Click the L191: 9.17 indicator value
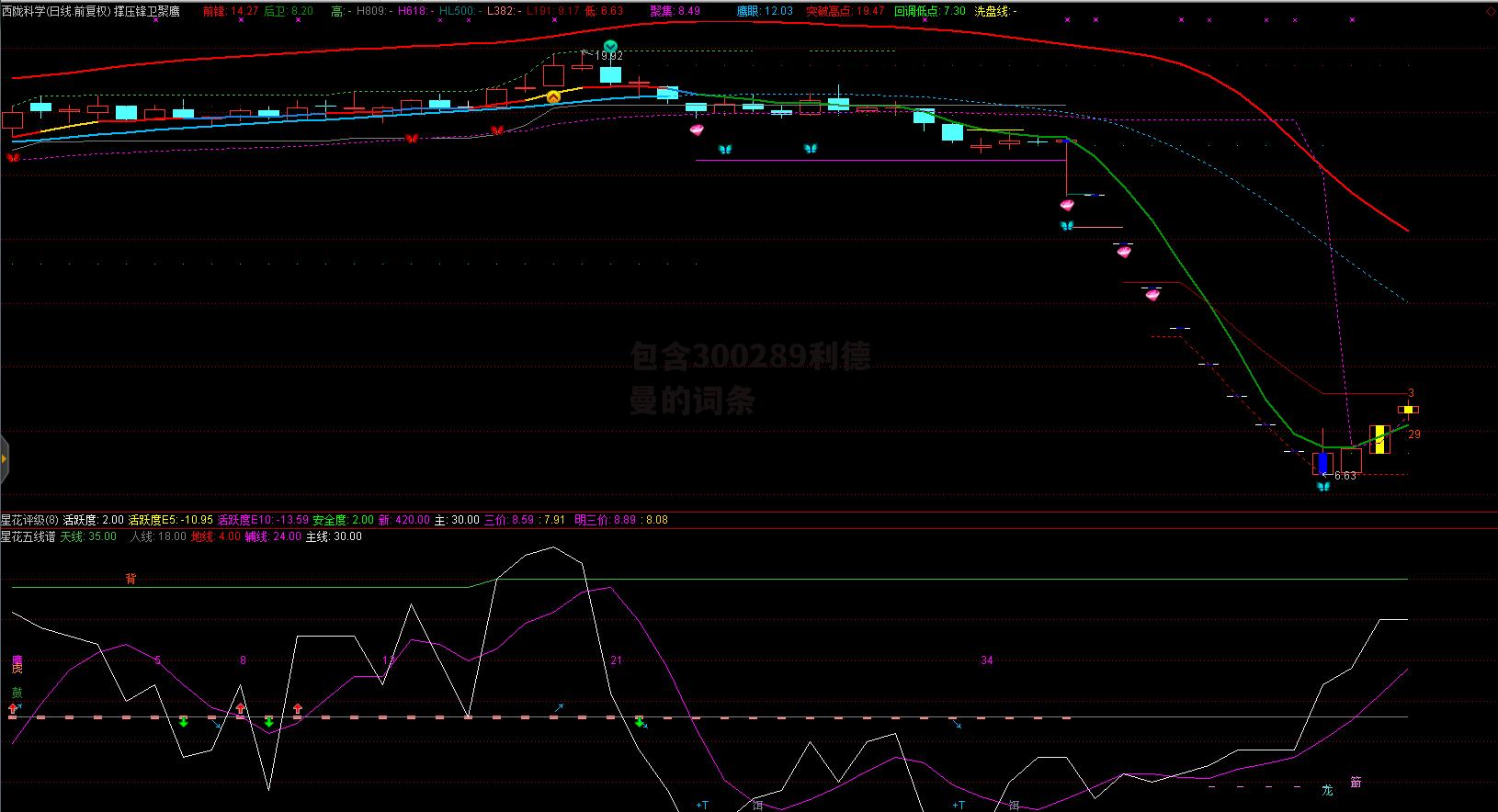1498x812 pixels. 552,11
